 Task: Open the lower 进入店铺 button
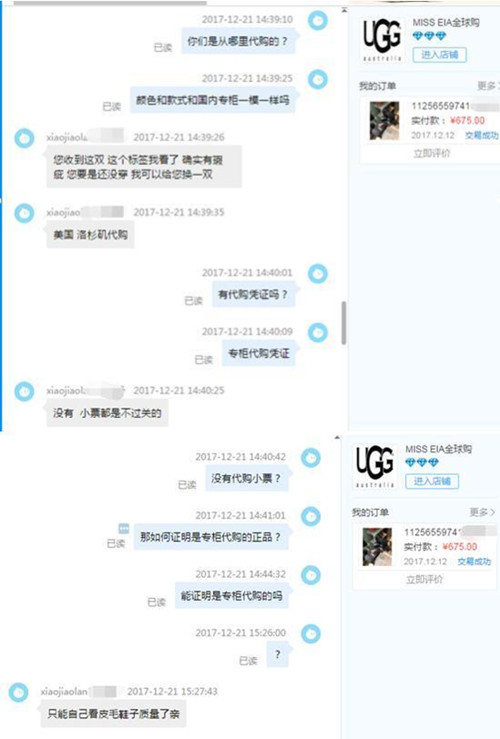pos(432,481)
